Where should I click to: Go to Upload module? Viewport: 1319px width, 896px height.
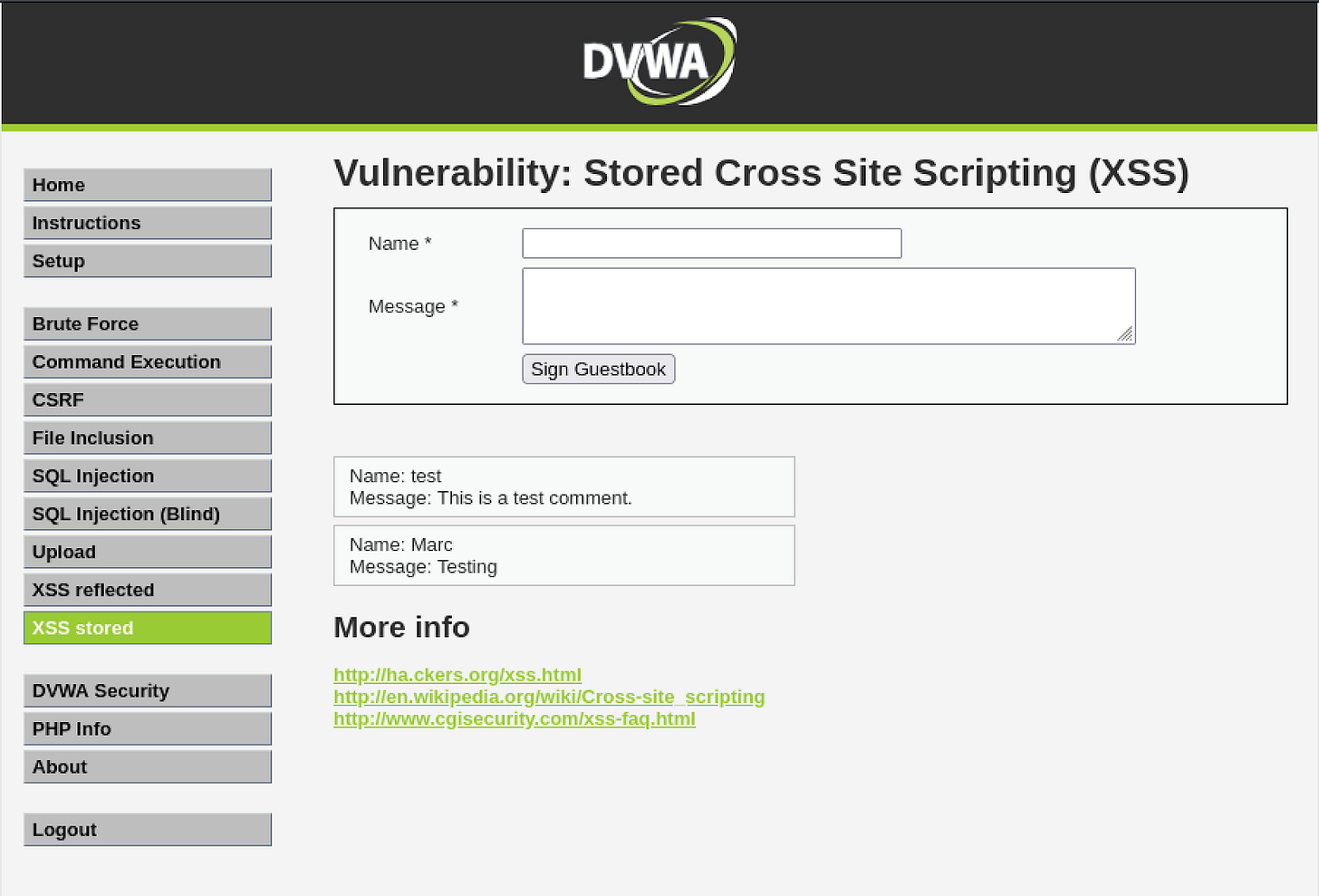148,552
